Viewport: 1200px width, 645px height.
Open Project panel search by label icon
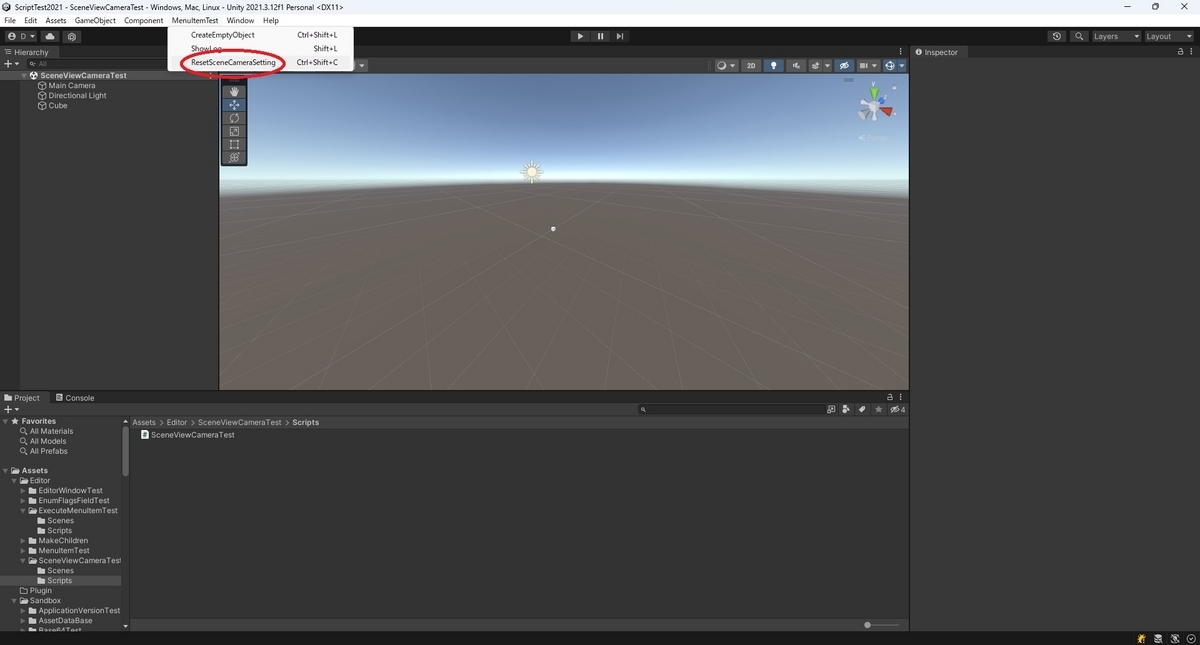[x=862, y=409]
